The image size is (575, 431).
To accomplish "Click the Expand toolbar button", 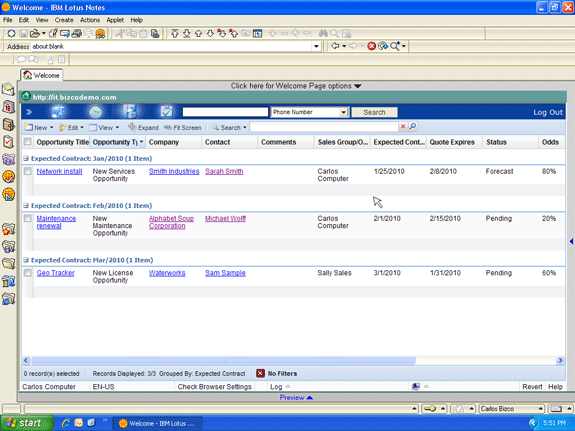I will point(143,127).
